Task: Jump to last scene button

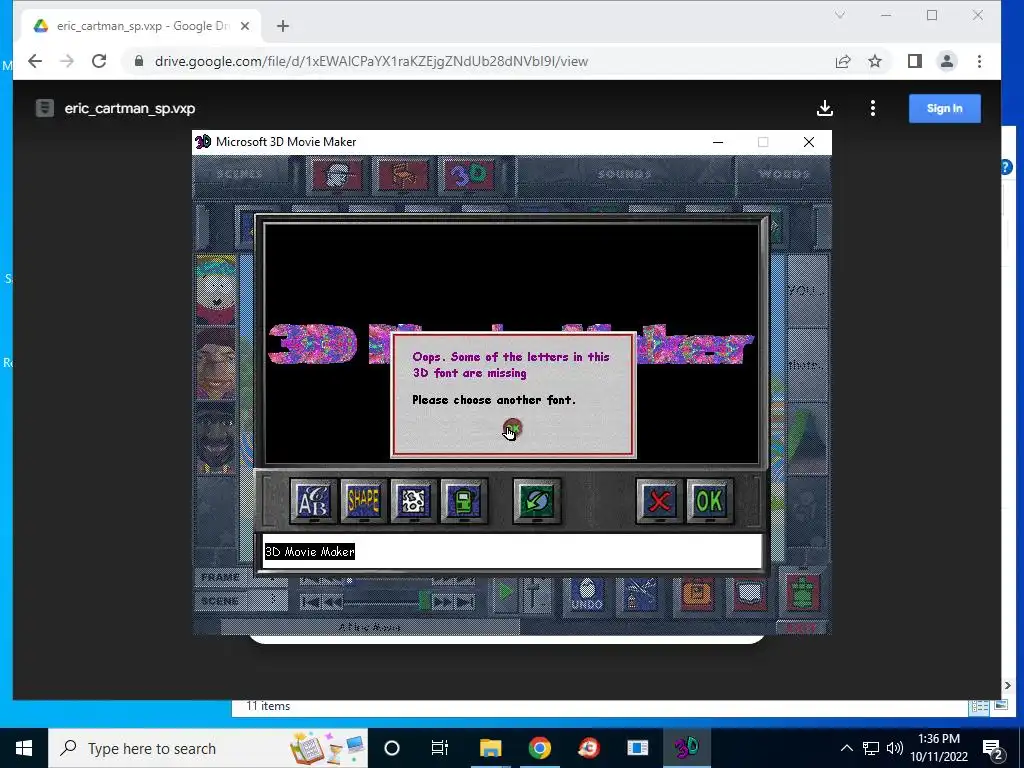Action: click(465, 602)
